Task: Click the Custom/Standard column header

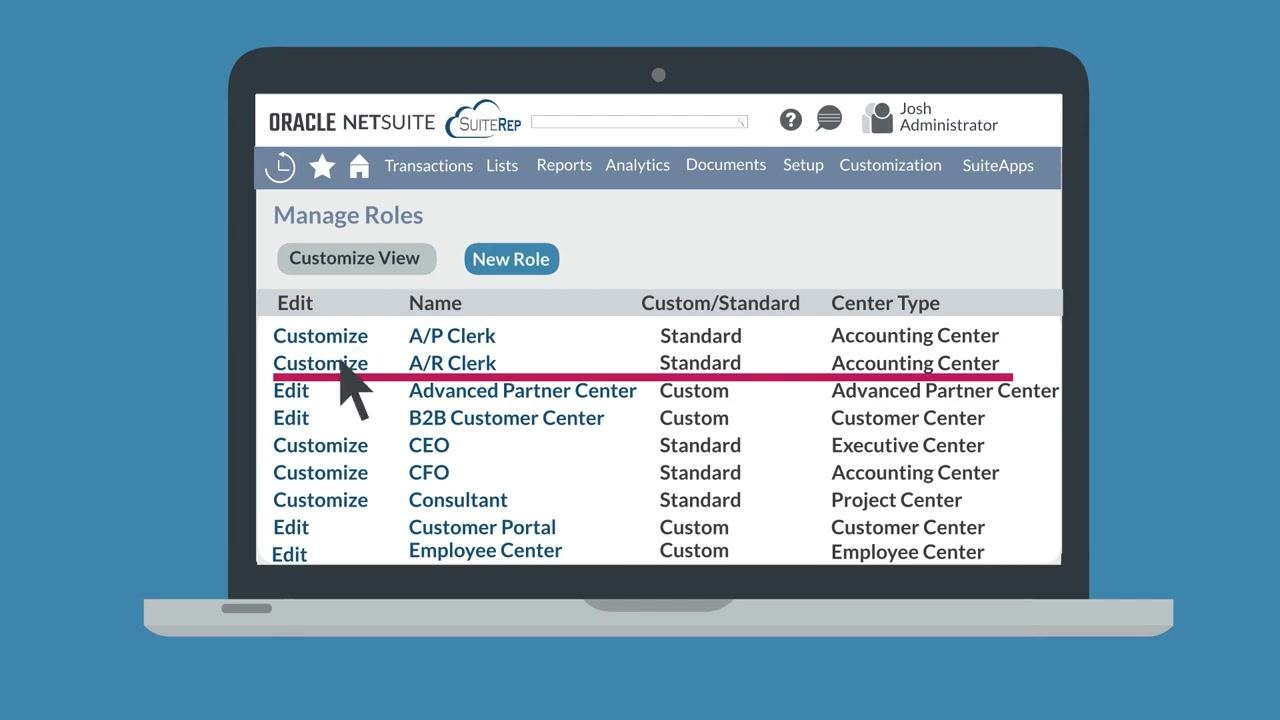Action: pyautogui.click(x=720, y=303)
